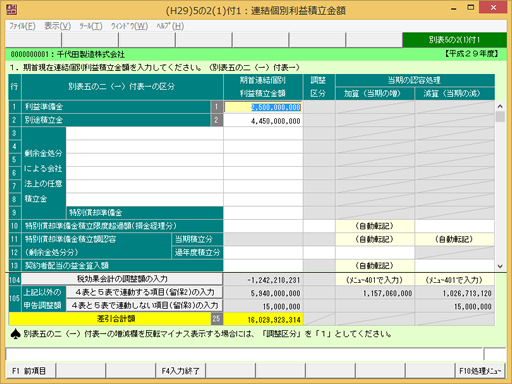Image resolution: width=512 pixels, height=384 pixels.
Task: Click the row 8 reserve name input field
Action: point(144,199)
